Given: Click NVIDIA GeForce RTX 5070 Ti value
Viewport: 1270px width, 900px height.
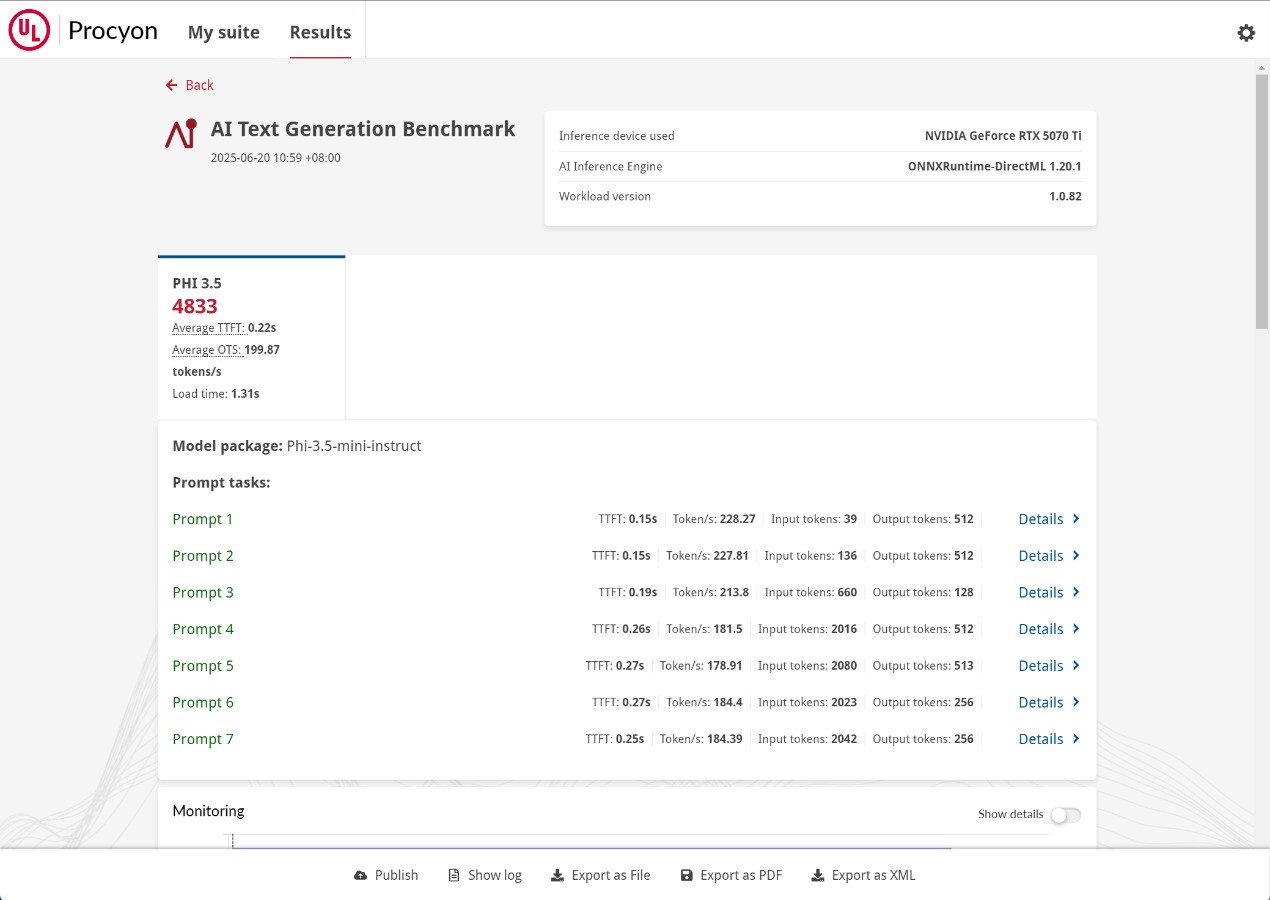Looking at the screenshot, I should click(1003, 136).
